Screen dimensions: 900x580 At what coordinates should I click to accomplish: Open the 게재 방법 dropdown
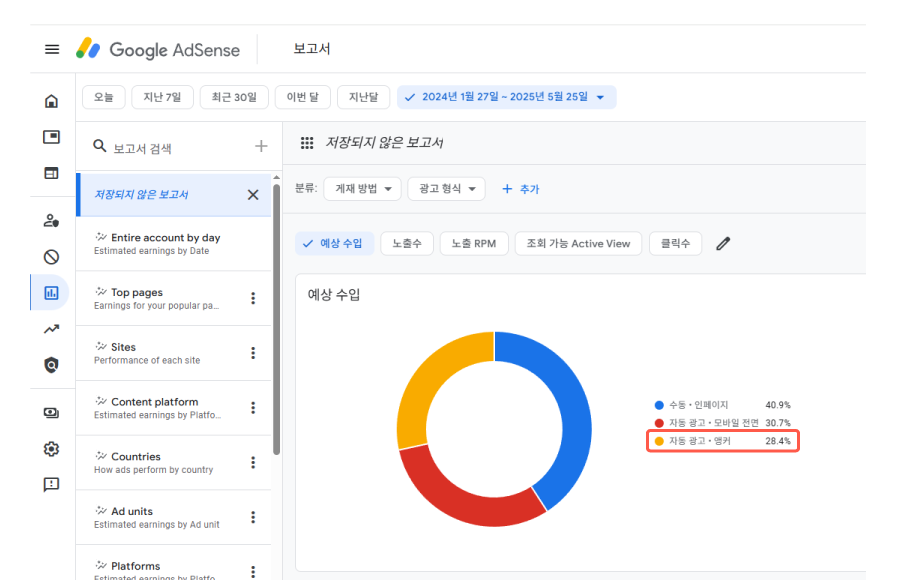362,188
